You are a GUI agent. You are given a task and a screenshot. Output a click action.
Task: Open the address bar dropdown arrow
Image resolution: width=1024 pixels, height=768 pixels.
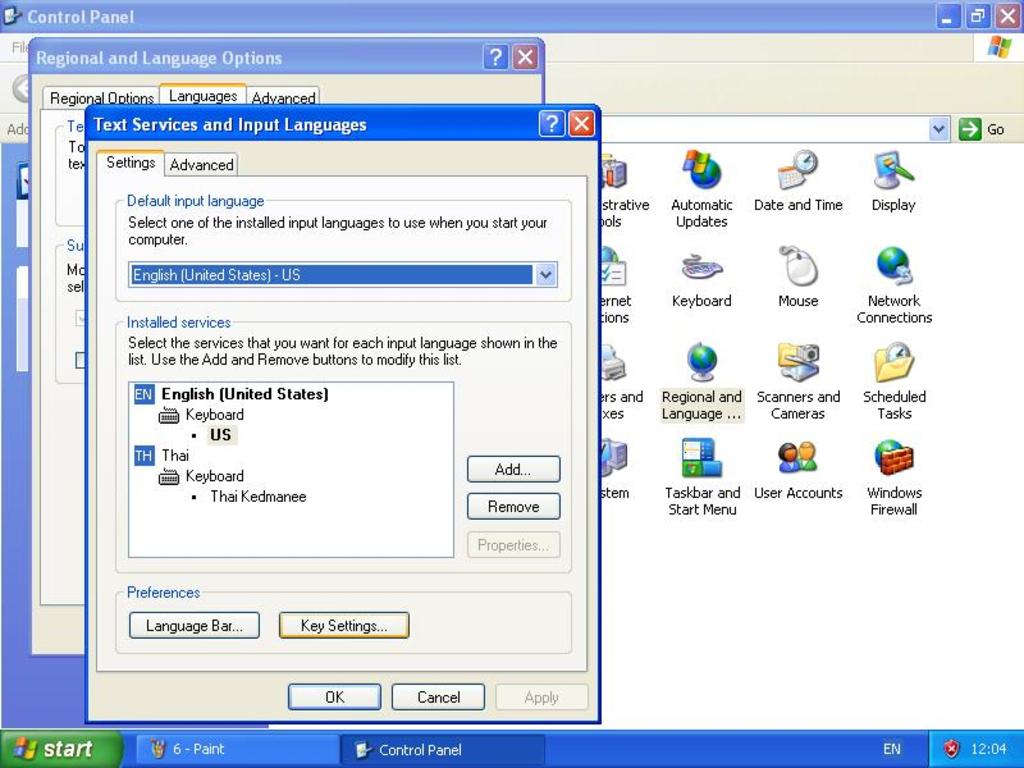938,129
